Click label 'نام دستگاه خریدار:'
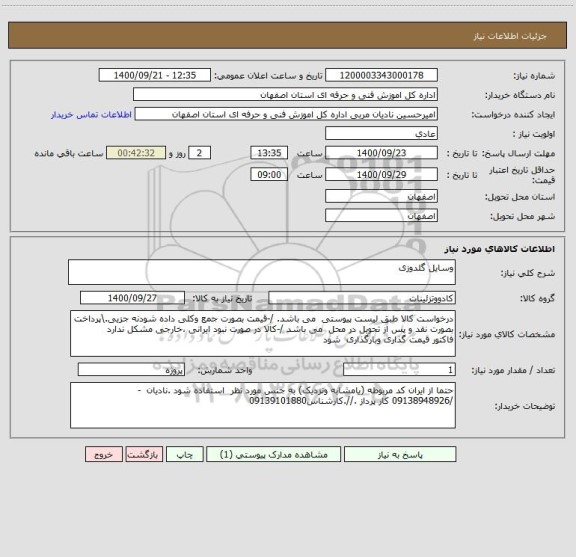576x557 pixels. coord(520,96)
